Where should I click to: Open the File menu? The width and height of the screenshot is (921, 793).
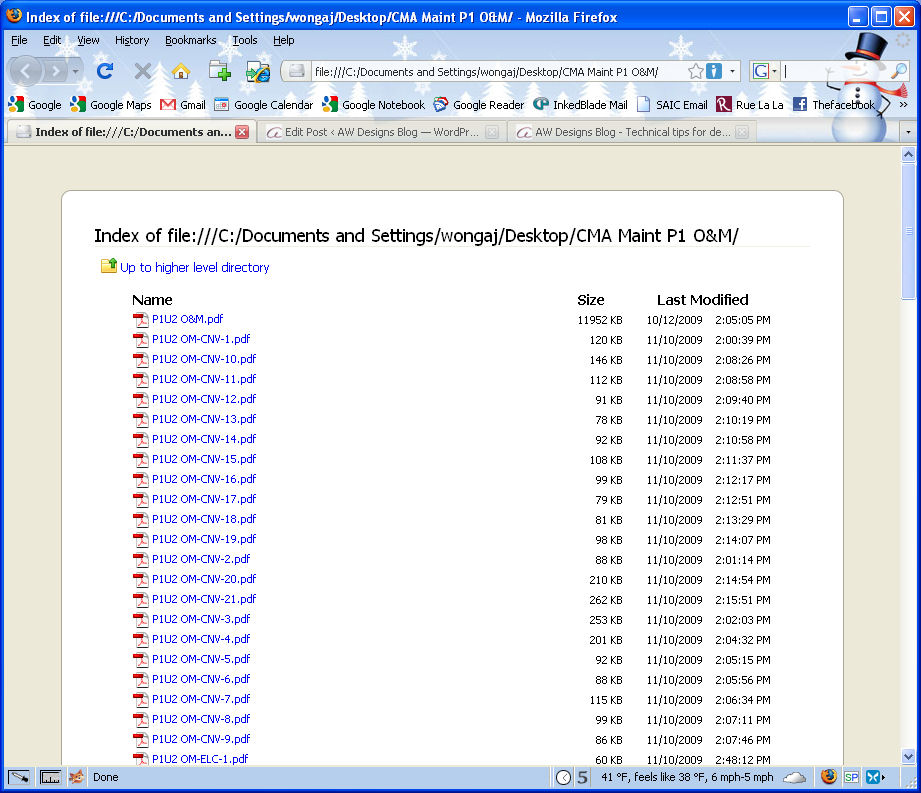tap(19, 40)
